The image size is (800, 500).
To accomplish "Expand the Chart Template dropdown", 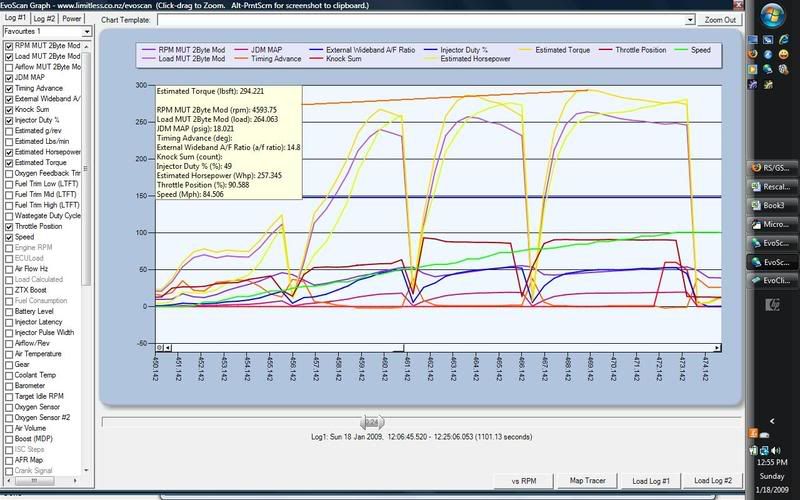I will 688,19.
